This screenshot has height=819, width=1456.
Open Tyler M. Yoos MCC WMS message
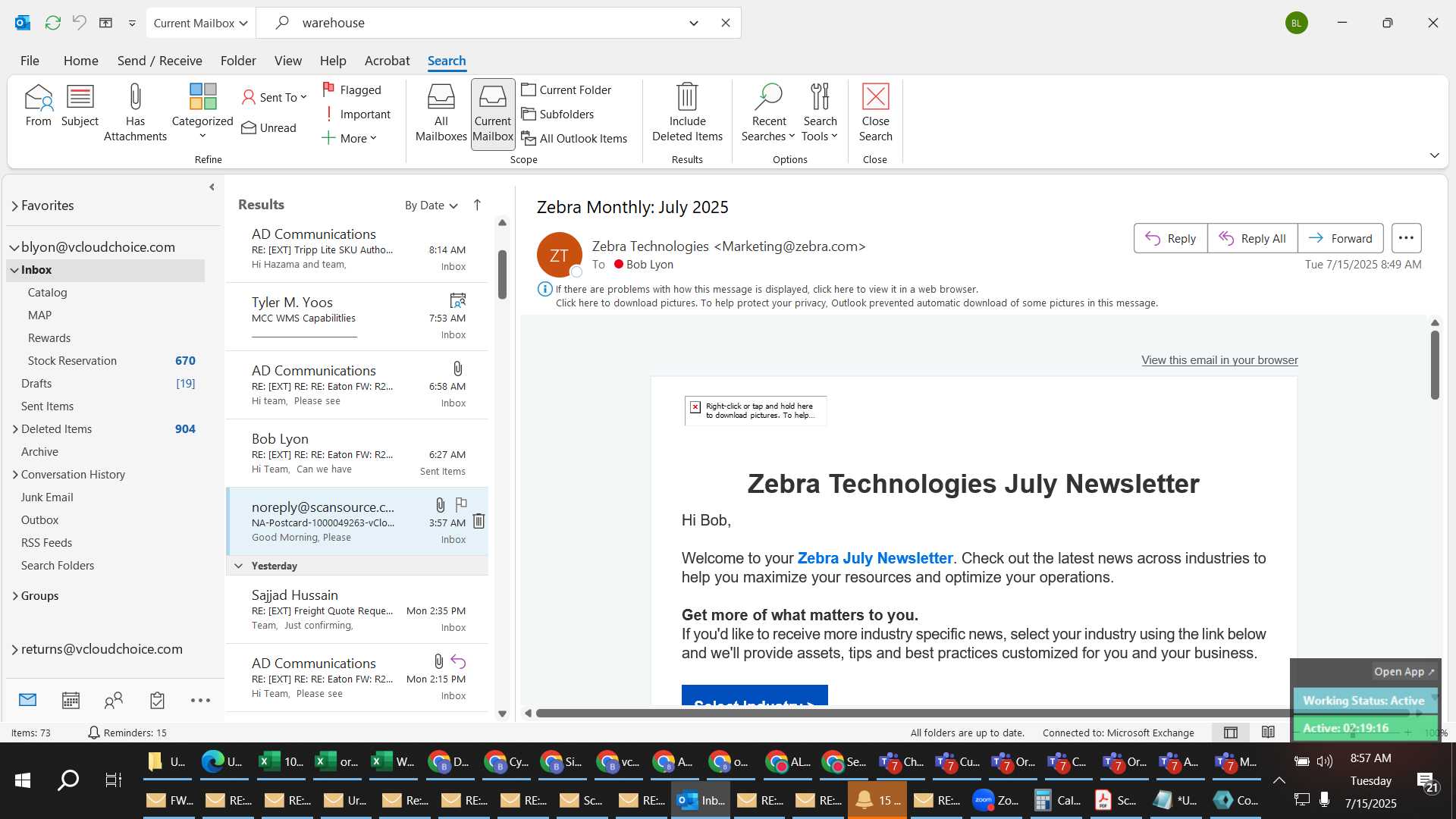point(357,317)
